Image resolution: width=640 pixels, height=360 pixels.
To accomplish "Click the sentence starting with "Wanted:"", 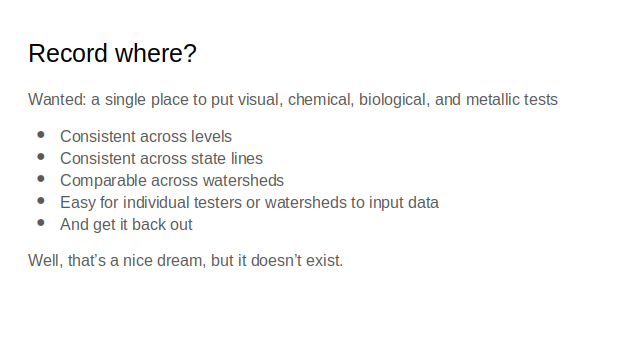I will tap(293, 100).
